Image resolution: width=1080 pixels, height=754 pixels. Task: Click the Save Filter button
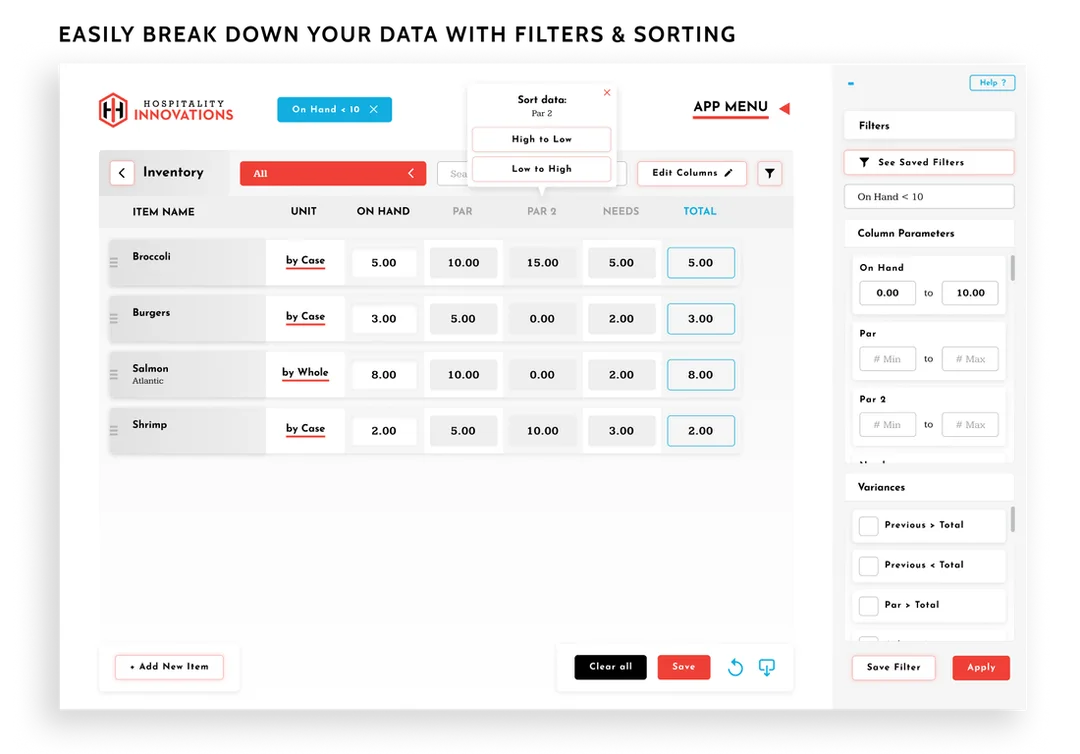click(x=893, y=667)
